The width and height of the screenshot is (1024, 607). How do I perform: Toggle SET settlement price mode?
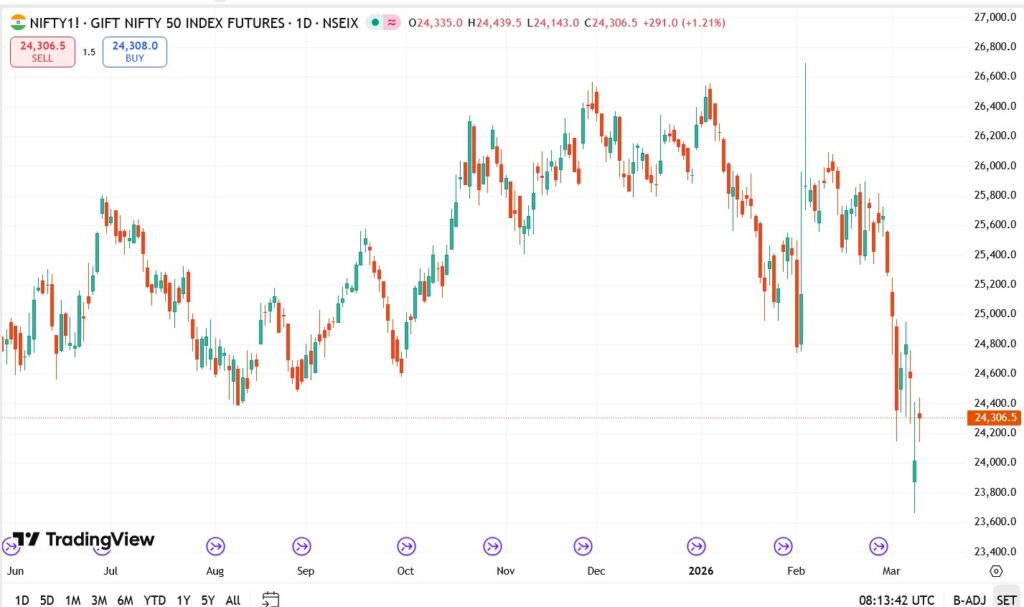click(1006, 600)
